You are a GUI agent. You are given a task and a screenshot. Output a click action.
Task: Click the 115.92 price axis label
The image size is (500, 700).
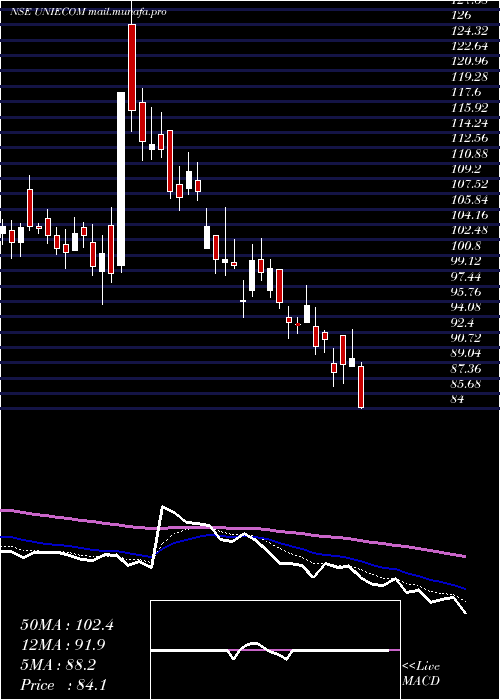(469, 108)
